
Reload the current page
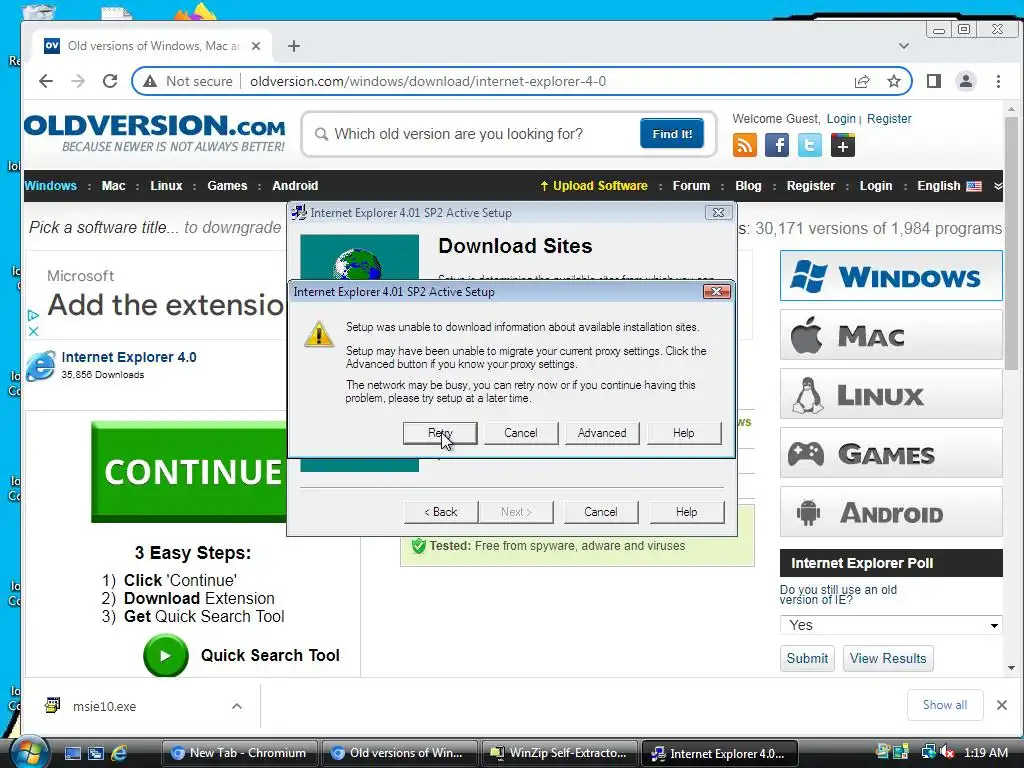coord(110,81)
